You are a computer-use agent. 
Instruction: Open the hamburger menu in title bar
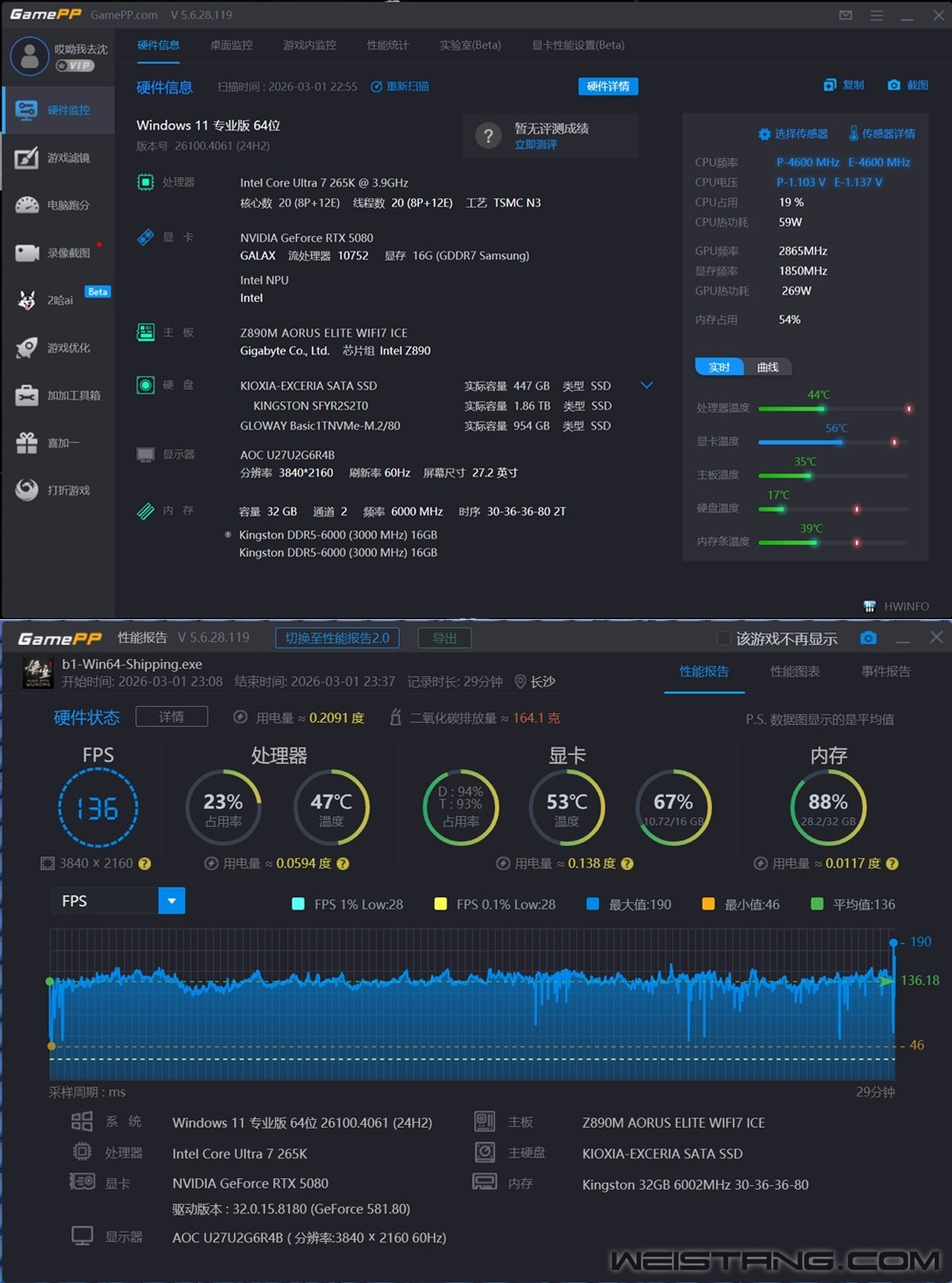point(877,15)
